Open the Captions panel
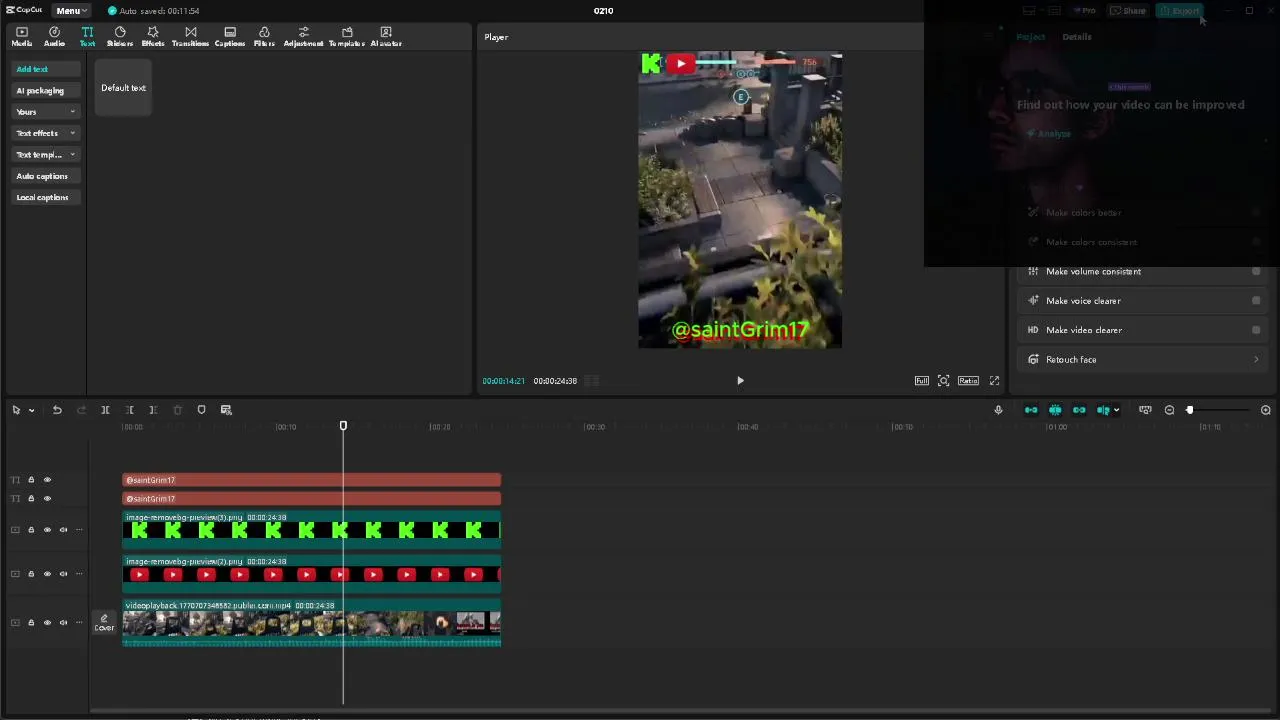 pyautogui.click(x=230, y=37)
